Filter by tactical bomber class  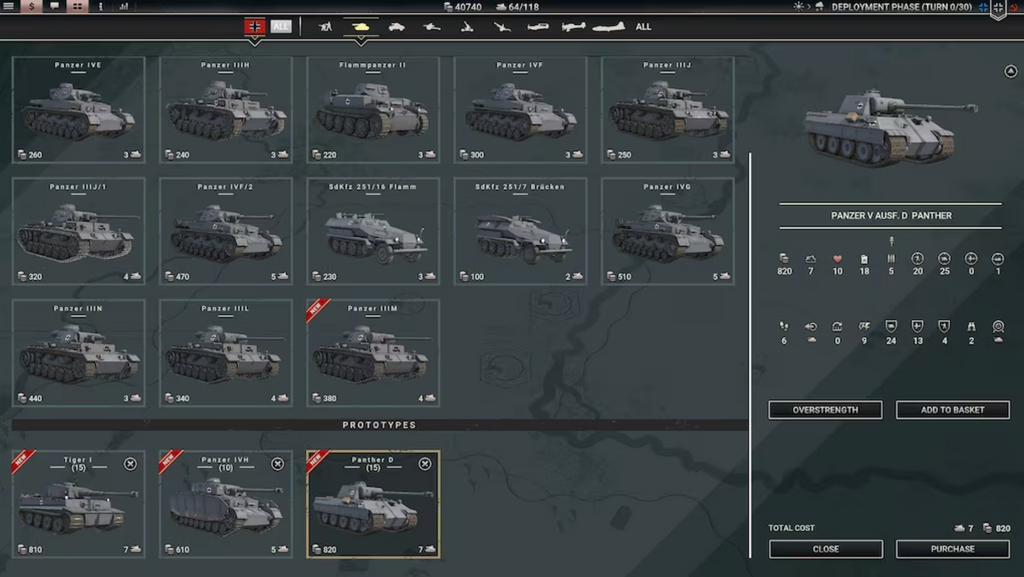point(573,27)
